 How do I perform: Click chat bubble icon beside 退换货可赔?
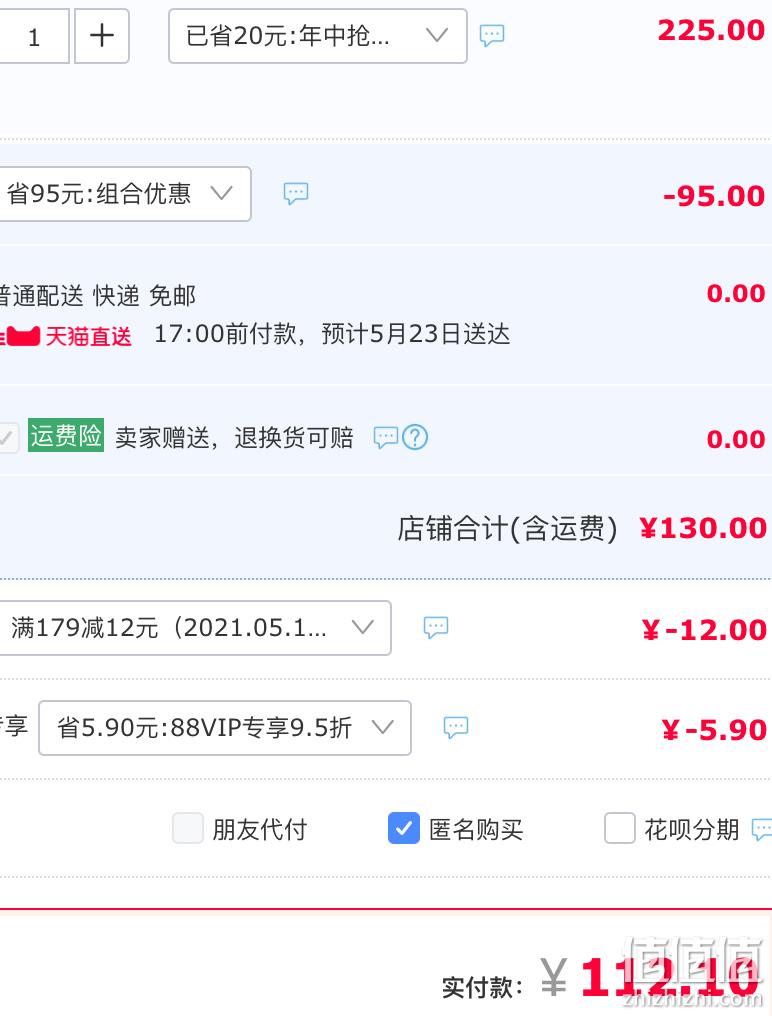[x=385, y=437]
